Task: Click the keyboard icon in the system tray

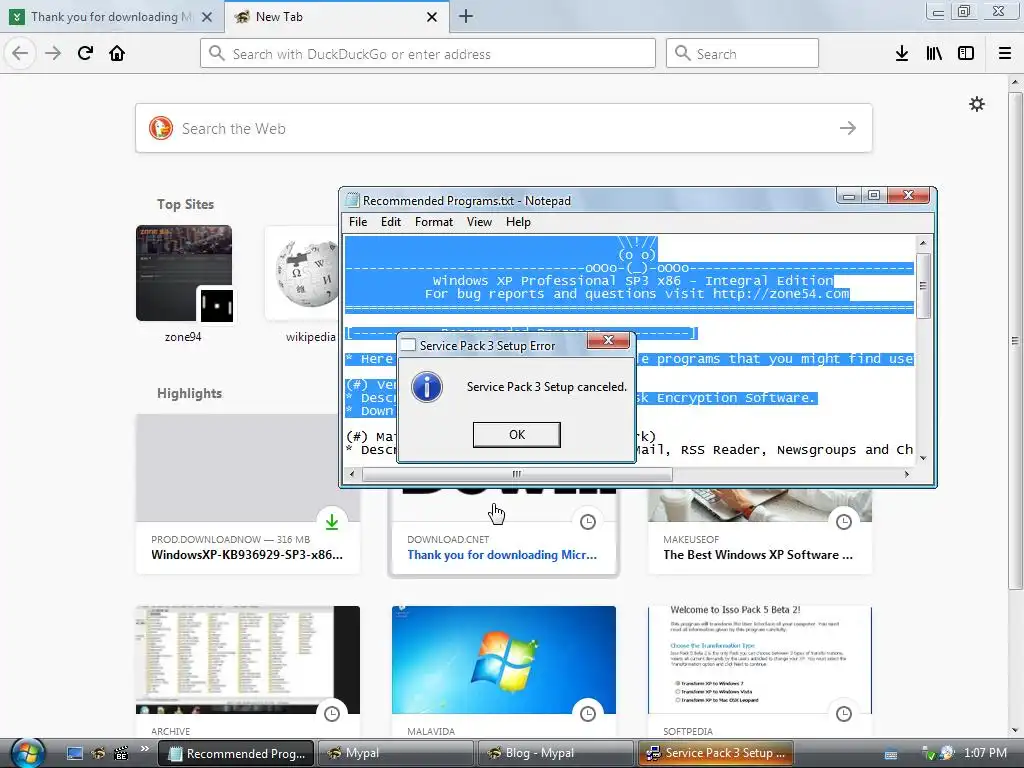Action: coord(890,754)
